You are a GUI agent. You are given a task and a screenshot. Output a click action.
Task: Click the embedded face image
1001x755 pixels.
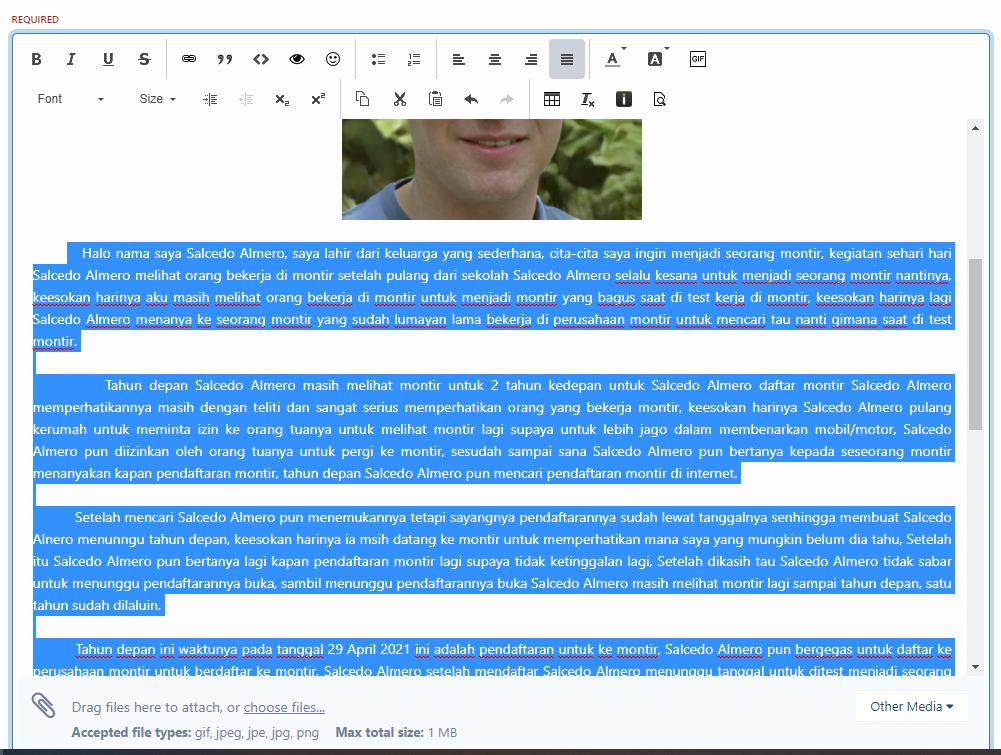[492, 169]
